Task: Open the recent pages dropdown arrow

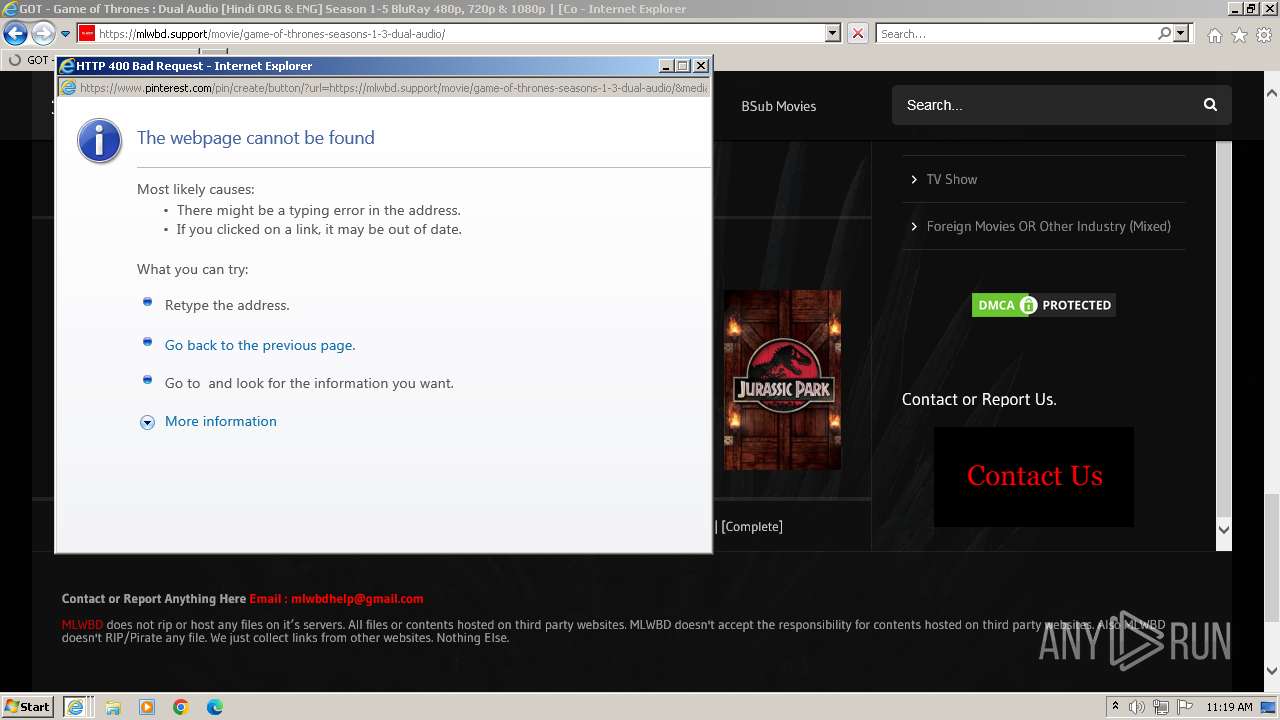Action: tap(65, 34)
